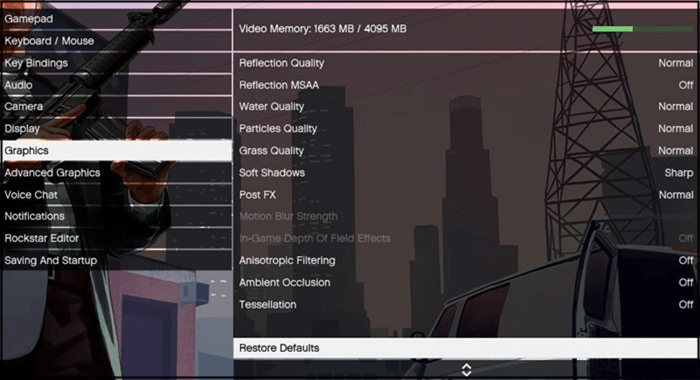Click In-Game Depth Of Field Effects label

pyautogui.click(x=315, y=238)
